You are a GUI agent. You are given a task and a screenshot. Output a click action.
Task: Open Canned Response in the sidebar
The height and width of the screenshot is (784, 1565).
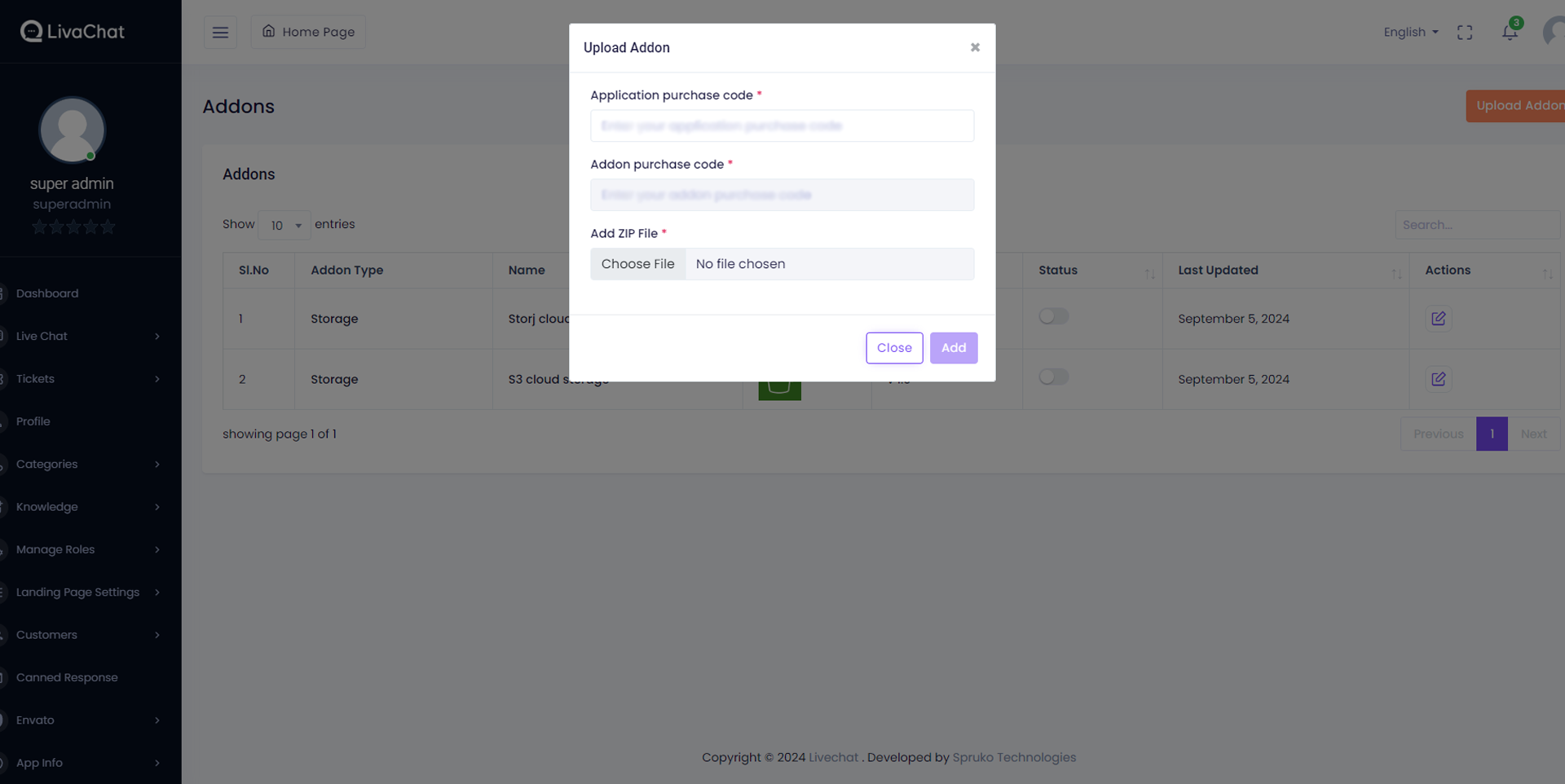point(67,677)
